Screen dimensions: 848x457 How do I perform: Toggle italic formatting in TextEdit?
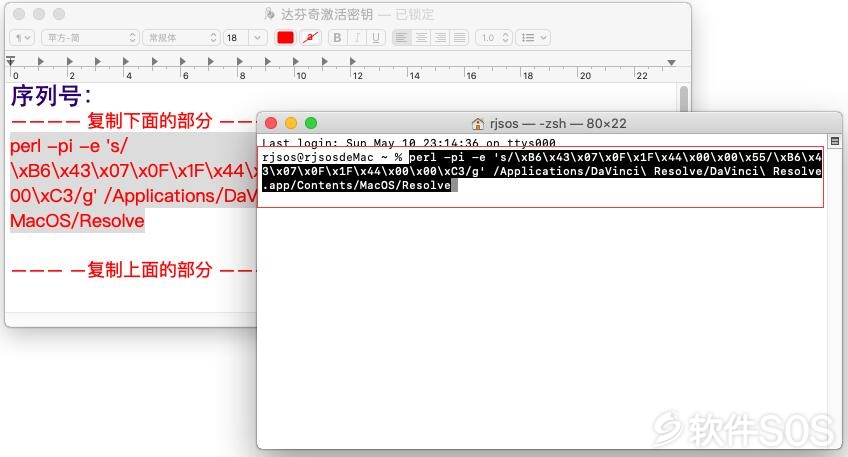(x=357, y=37)
